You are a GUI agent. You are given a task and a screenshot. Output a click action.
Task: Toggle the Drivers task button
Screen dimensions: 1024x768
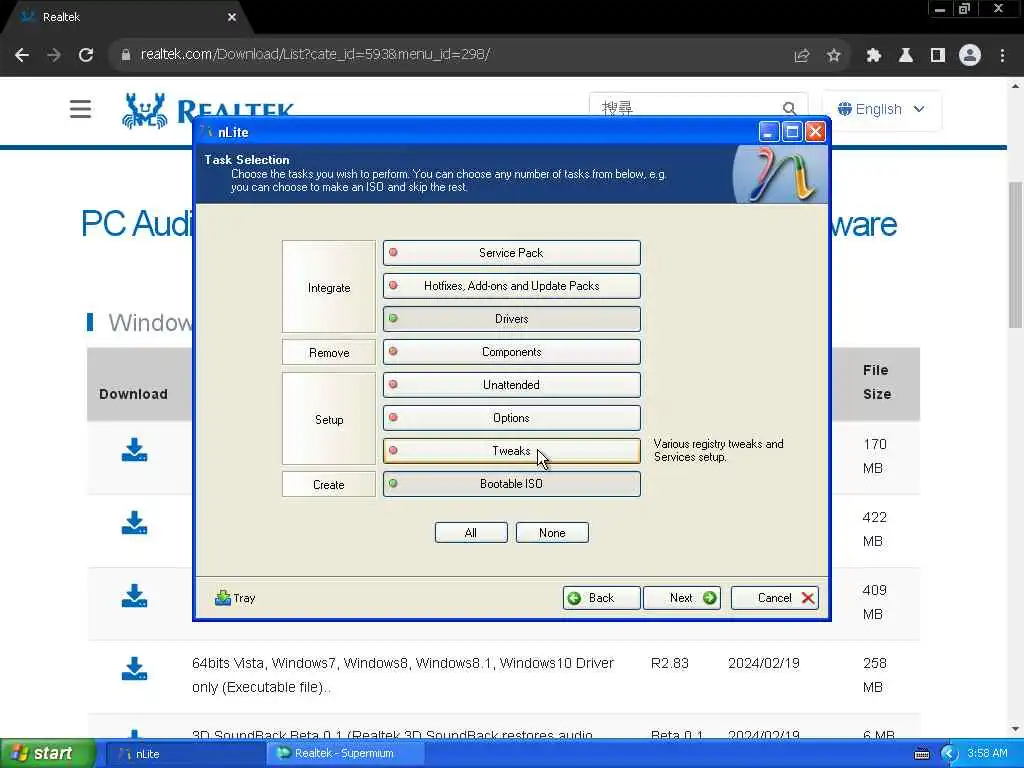tap(511, 319)
